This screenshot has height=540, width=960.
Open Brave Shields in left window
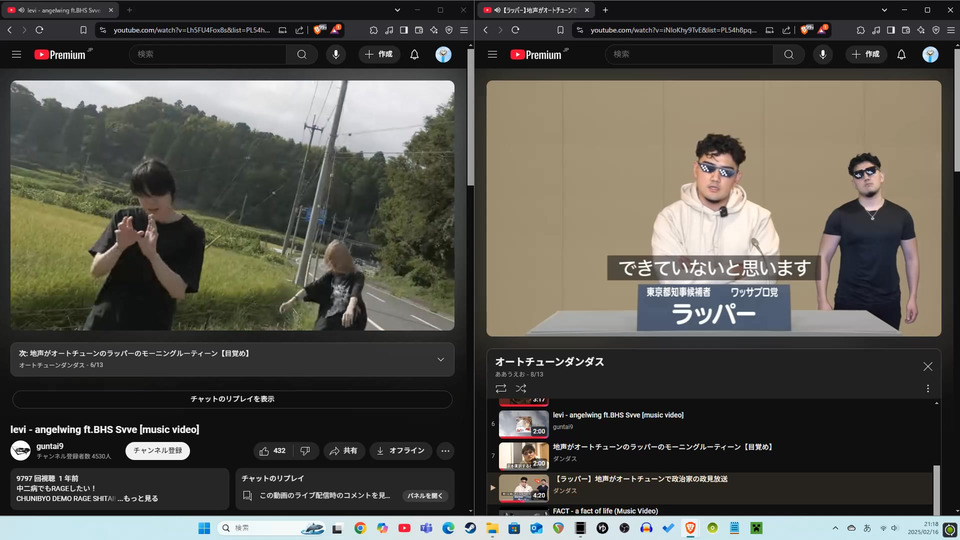click(319, 29)
